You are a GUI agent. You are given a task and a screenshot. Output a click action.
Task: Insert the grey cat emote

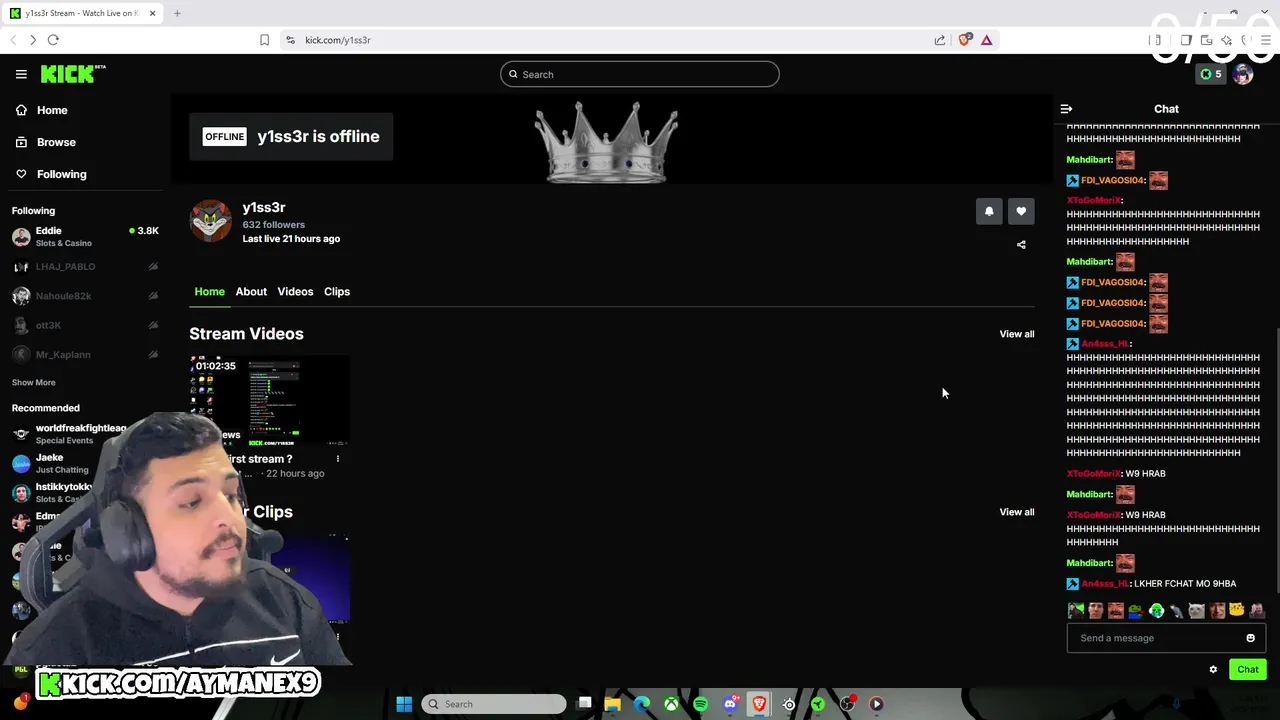[1196, 610]
